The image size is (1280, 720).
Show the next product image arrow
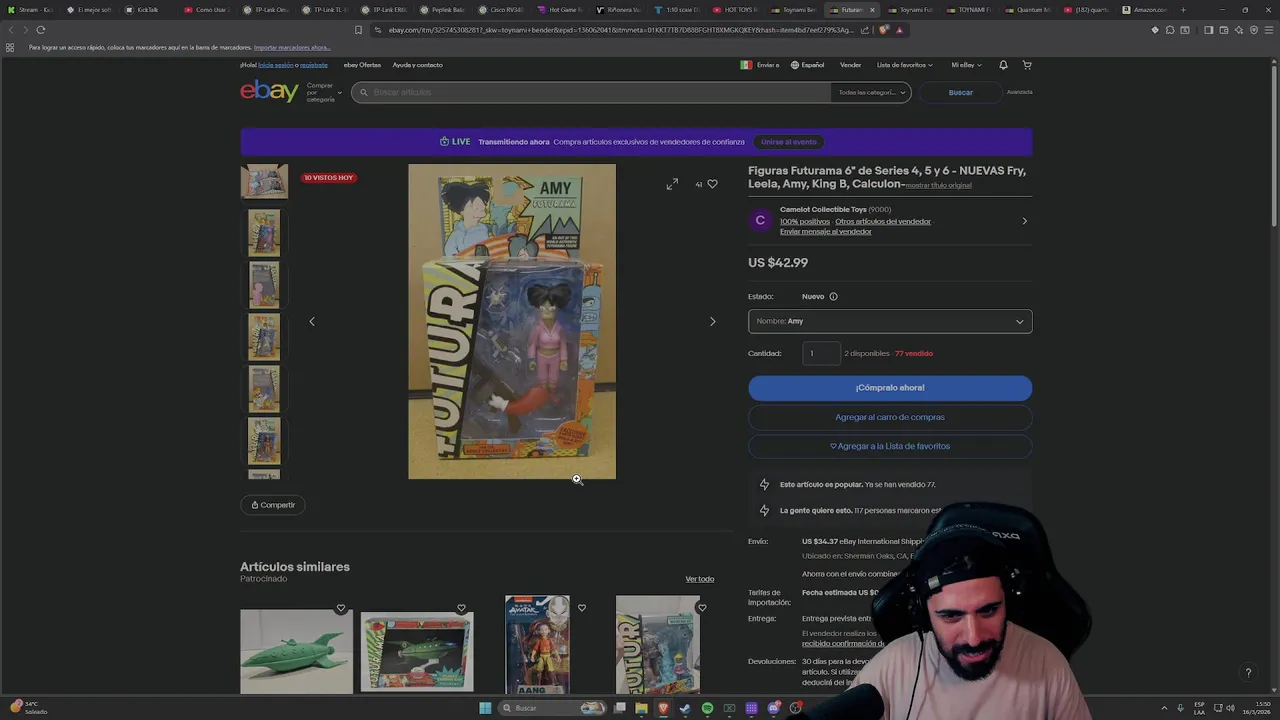coord(712,321)
